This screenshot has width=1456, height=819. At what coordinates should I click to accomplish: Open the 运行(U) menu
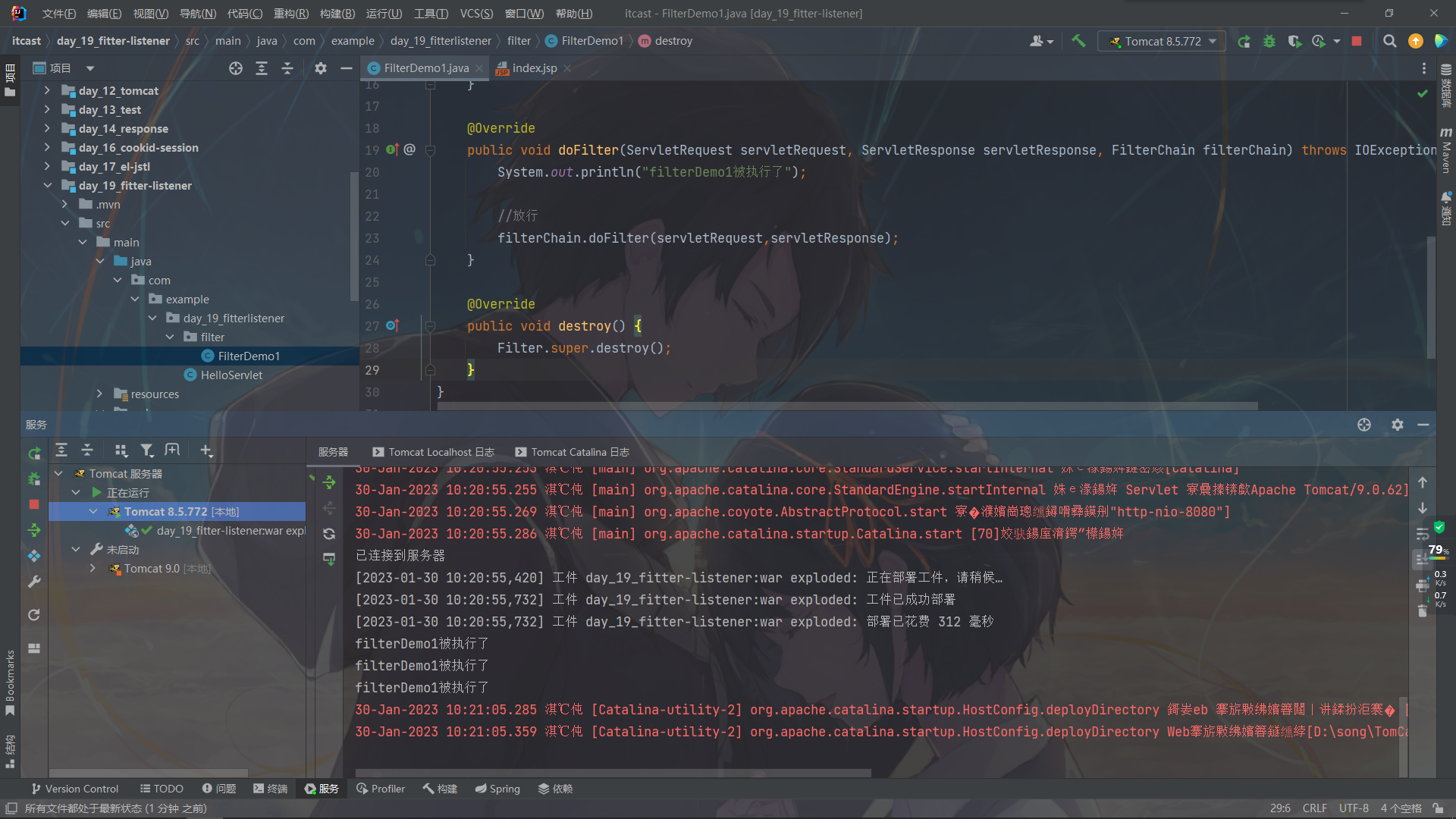pyautogui.click(x=384, y=13)
